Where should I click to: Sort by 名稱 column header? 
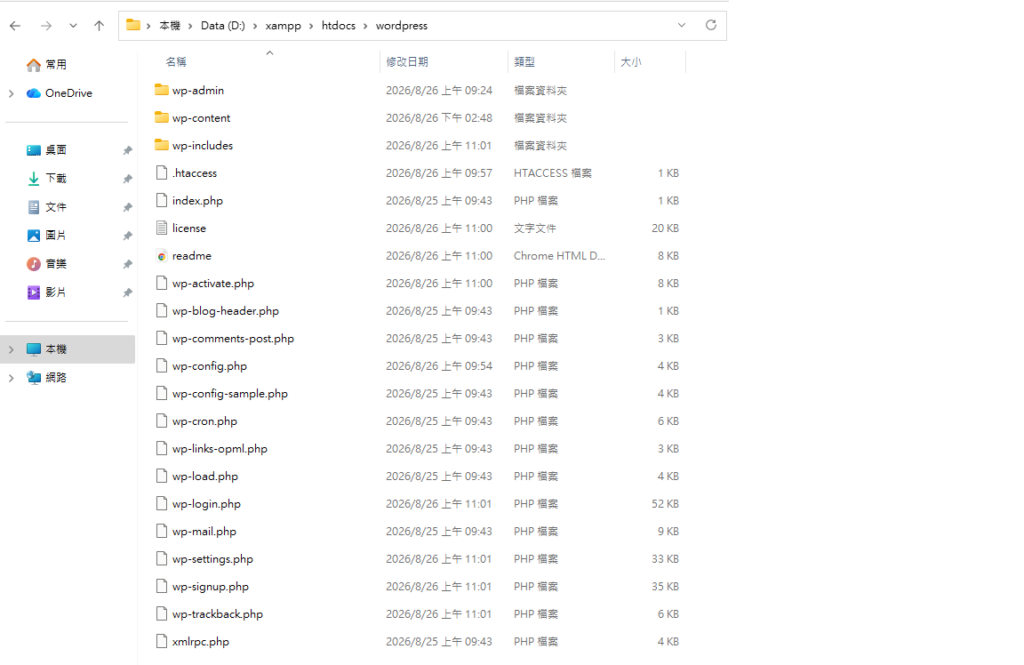tap(176, 62)
